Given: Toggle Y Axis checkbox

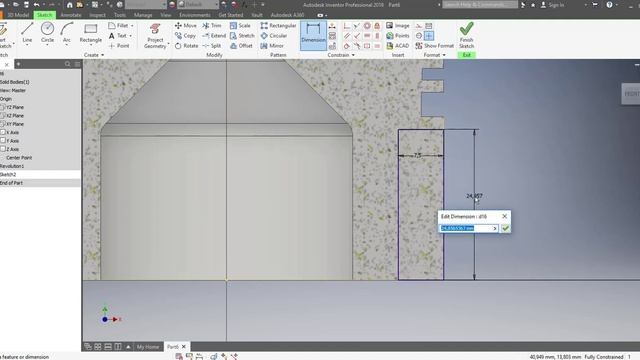Looking at the screenshot, I should click(2, 140).
